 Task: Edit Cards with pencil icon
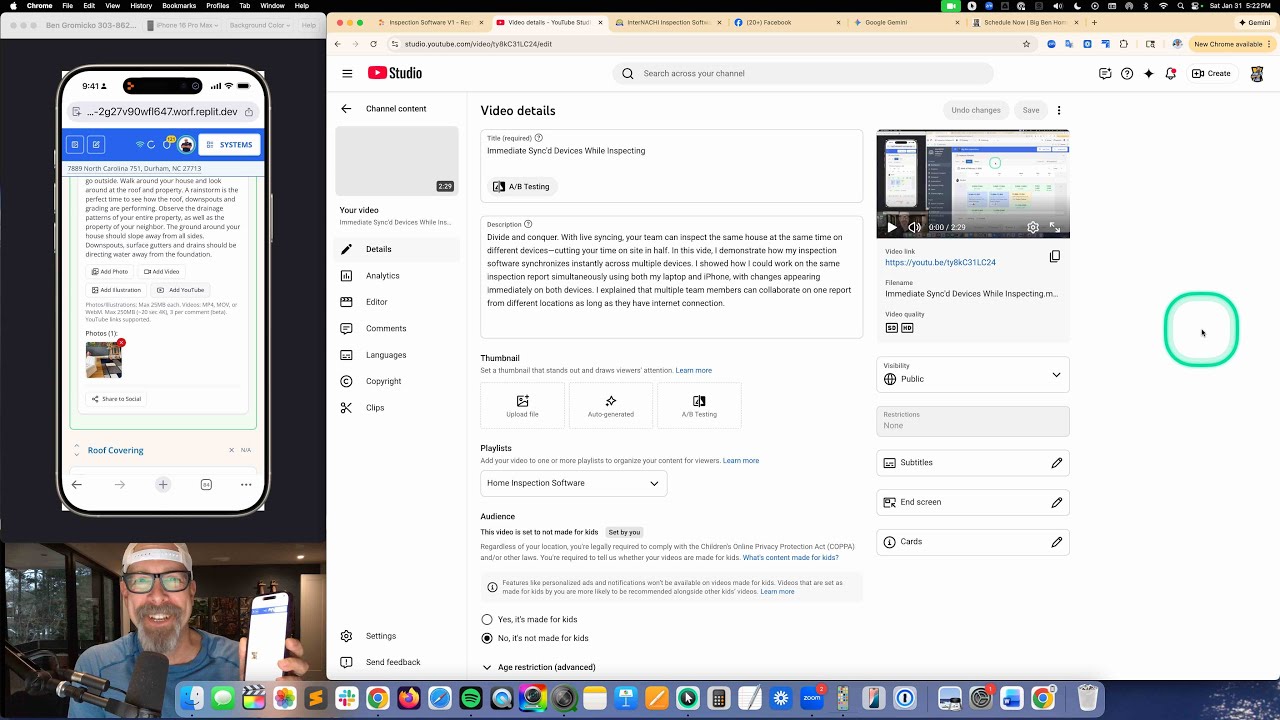tap(1057, 542)
